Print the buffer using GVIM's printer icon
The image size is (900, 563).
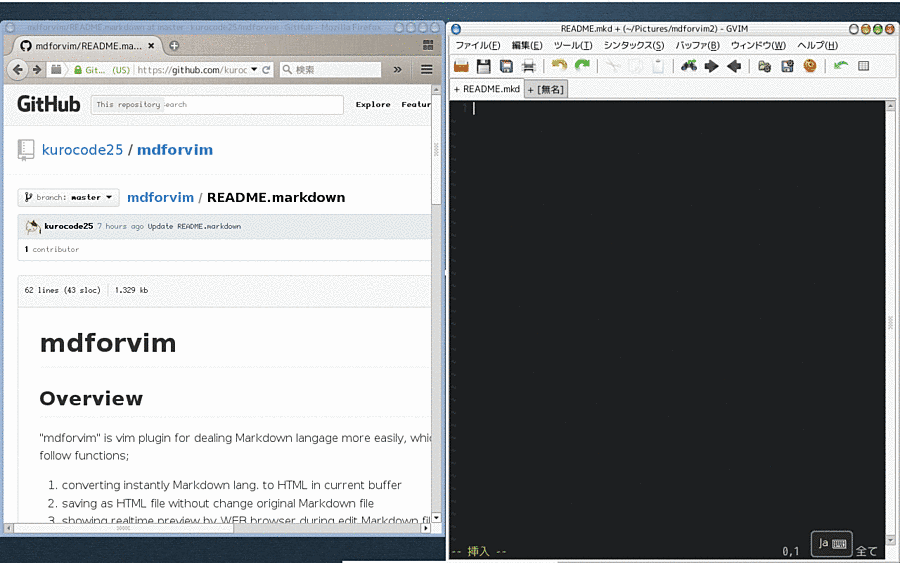coord(528,67)
